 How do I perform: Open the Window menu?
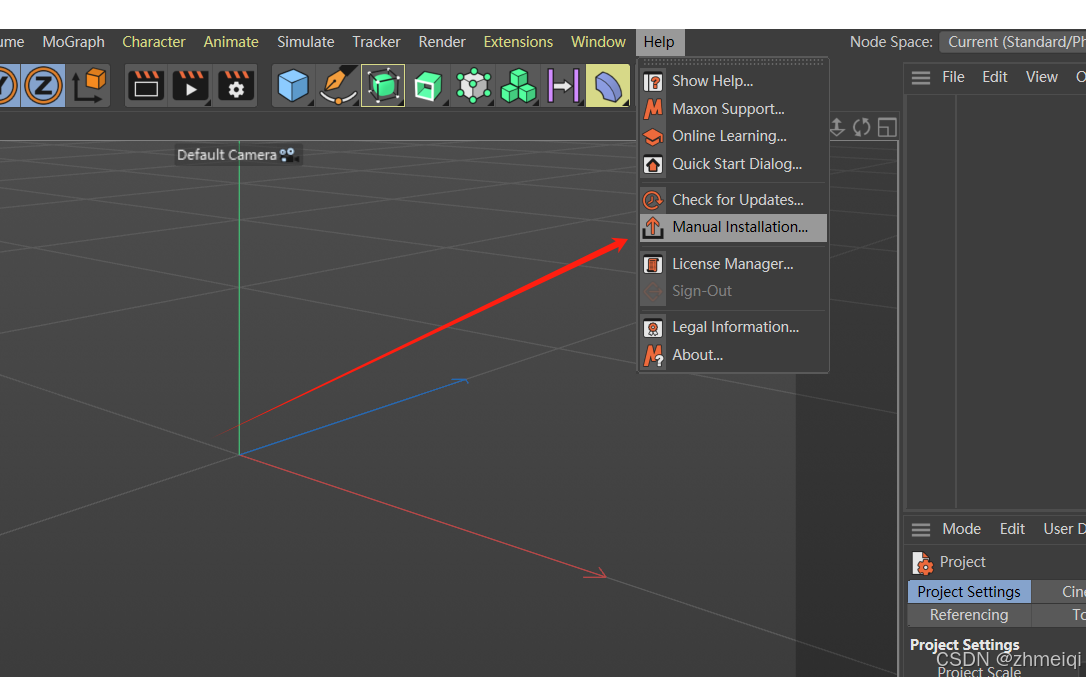click(x=598, y=42)
